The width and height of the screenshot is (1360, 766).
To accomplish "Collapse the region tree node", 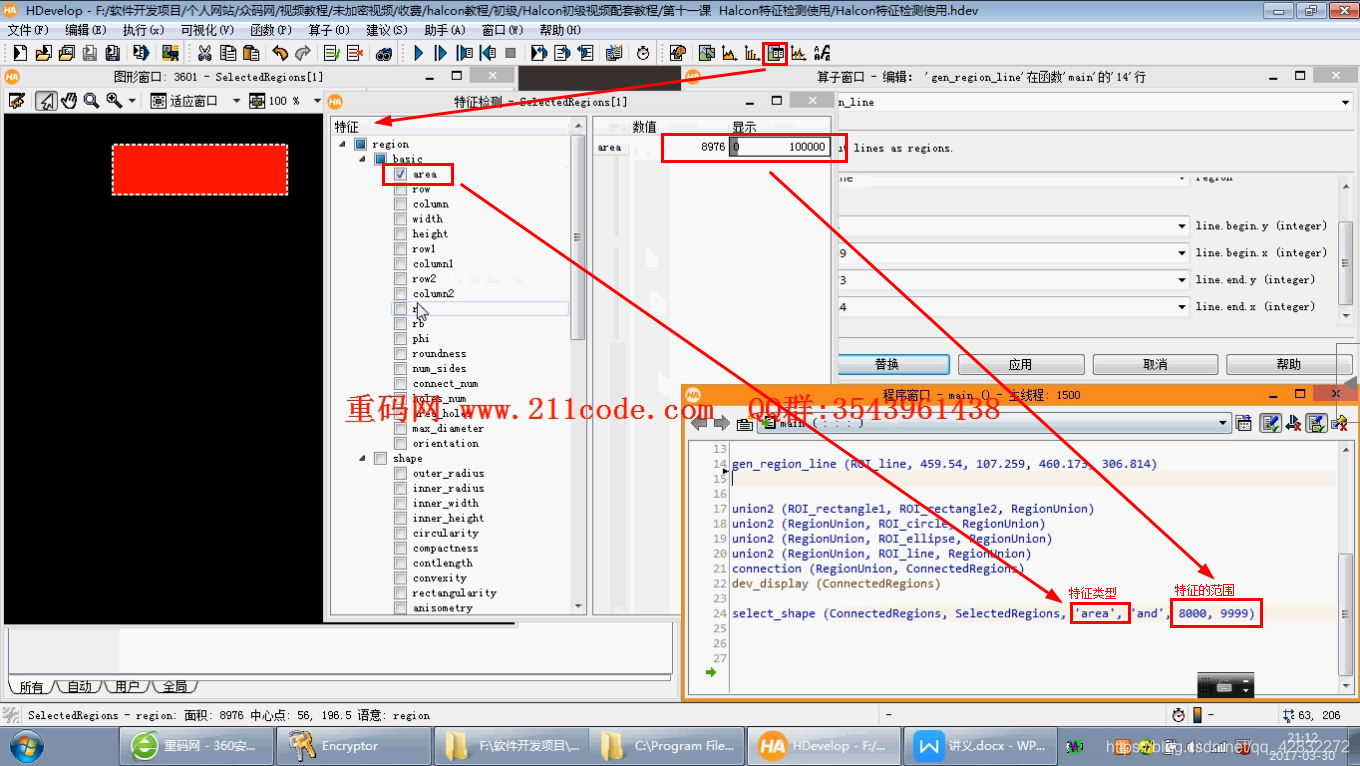I will click(343, 144).
